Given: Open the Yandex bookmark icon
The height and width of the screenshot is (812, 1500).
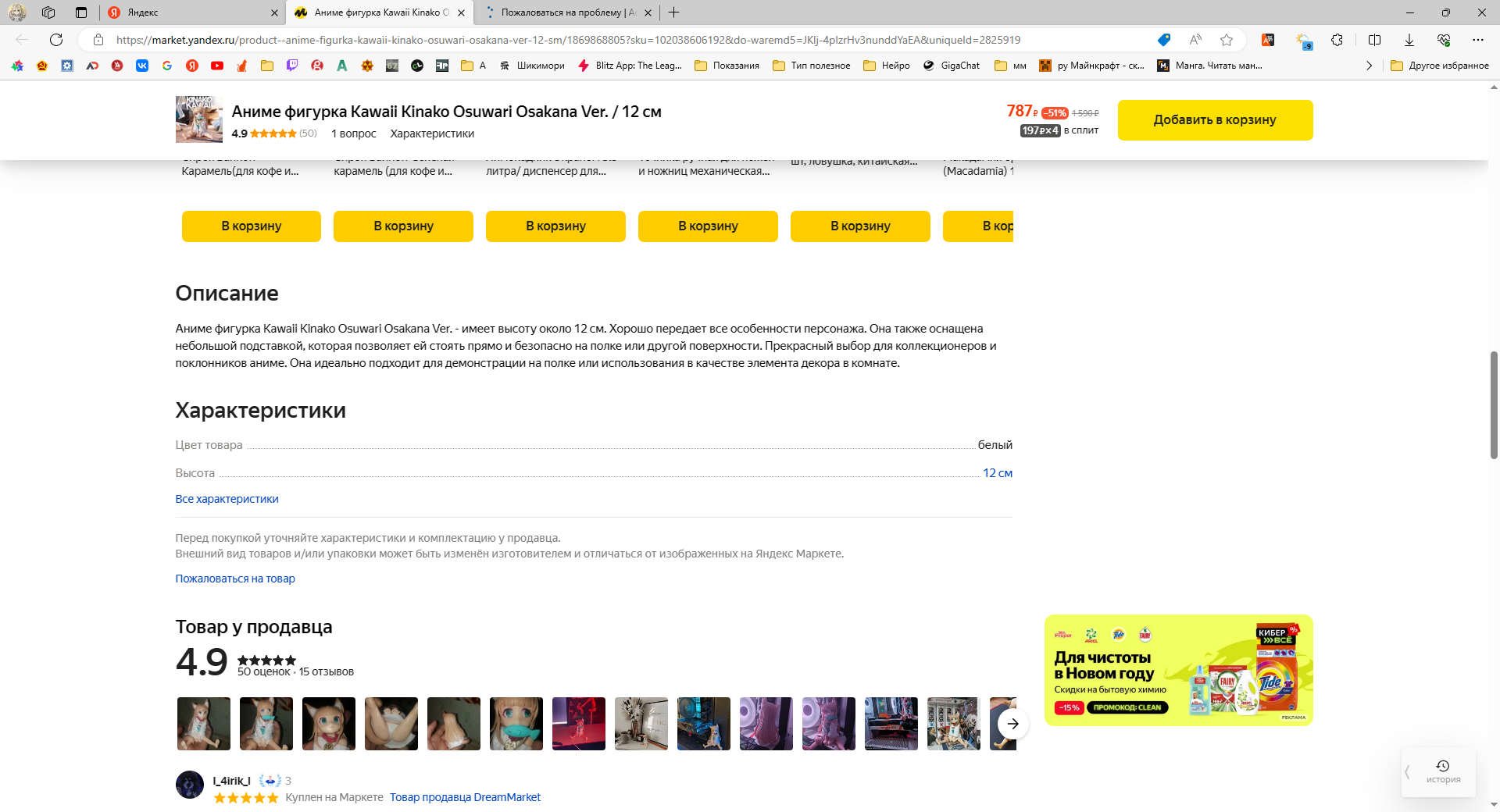Looking at the screenshot, I should [x=191, y=66].
